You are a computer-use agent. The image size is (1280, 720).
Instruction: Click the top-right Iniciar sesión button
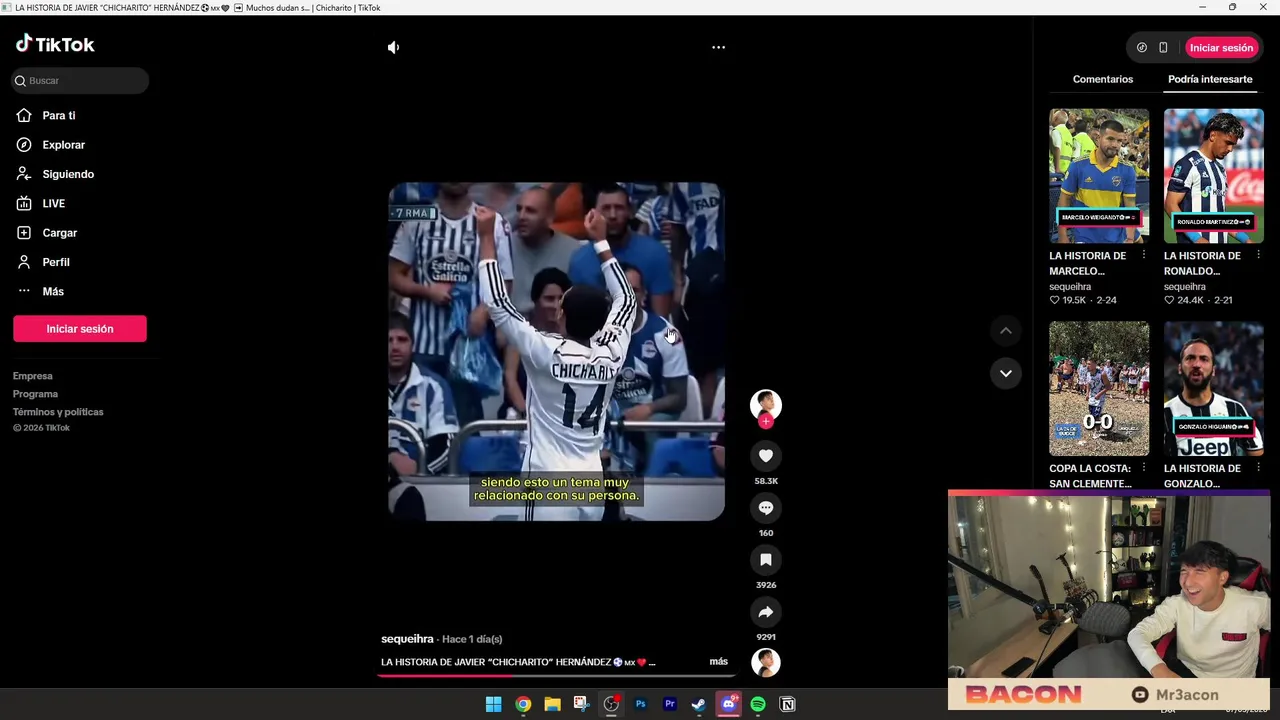click(x=1221, y=47)
